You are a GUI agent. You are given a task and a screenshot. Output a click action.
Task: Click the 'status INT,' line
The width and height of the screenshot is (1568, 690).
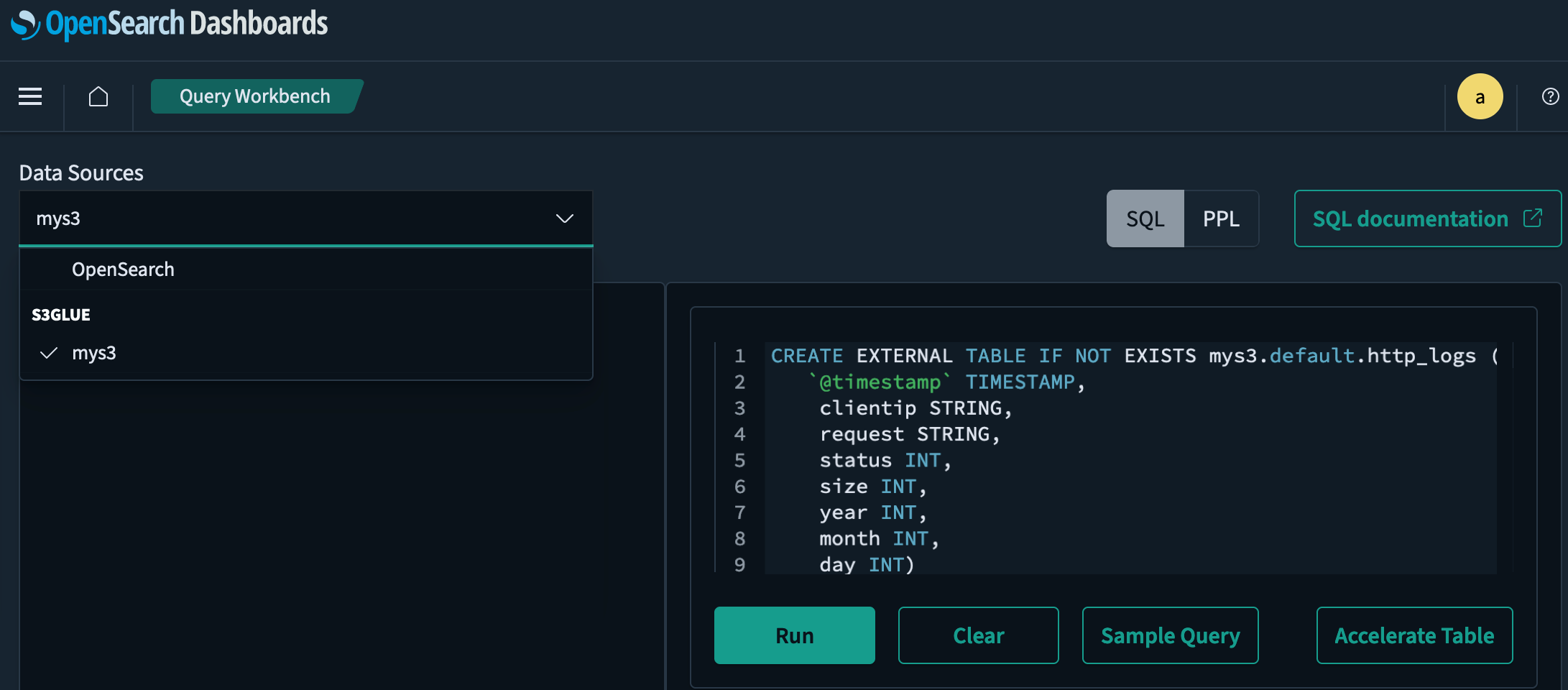885,460
